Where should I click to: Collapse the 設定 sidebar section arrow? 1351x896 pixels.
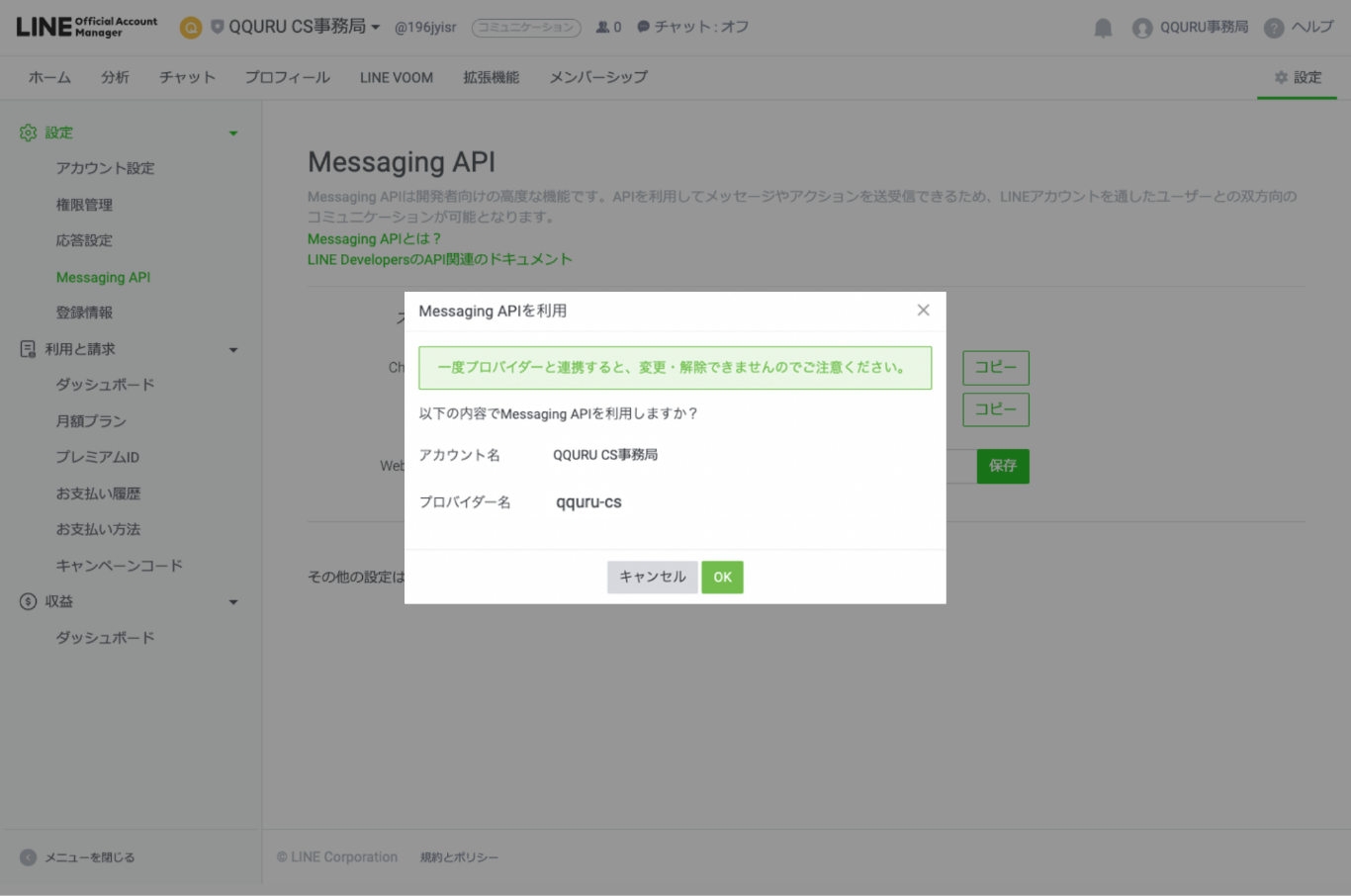[233, 134]
